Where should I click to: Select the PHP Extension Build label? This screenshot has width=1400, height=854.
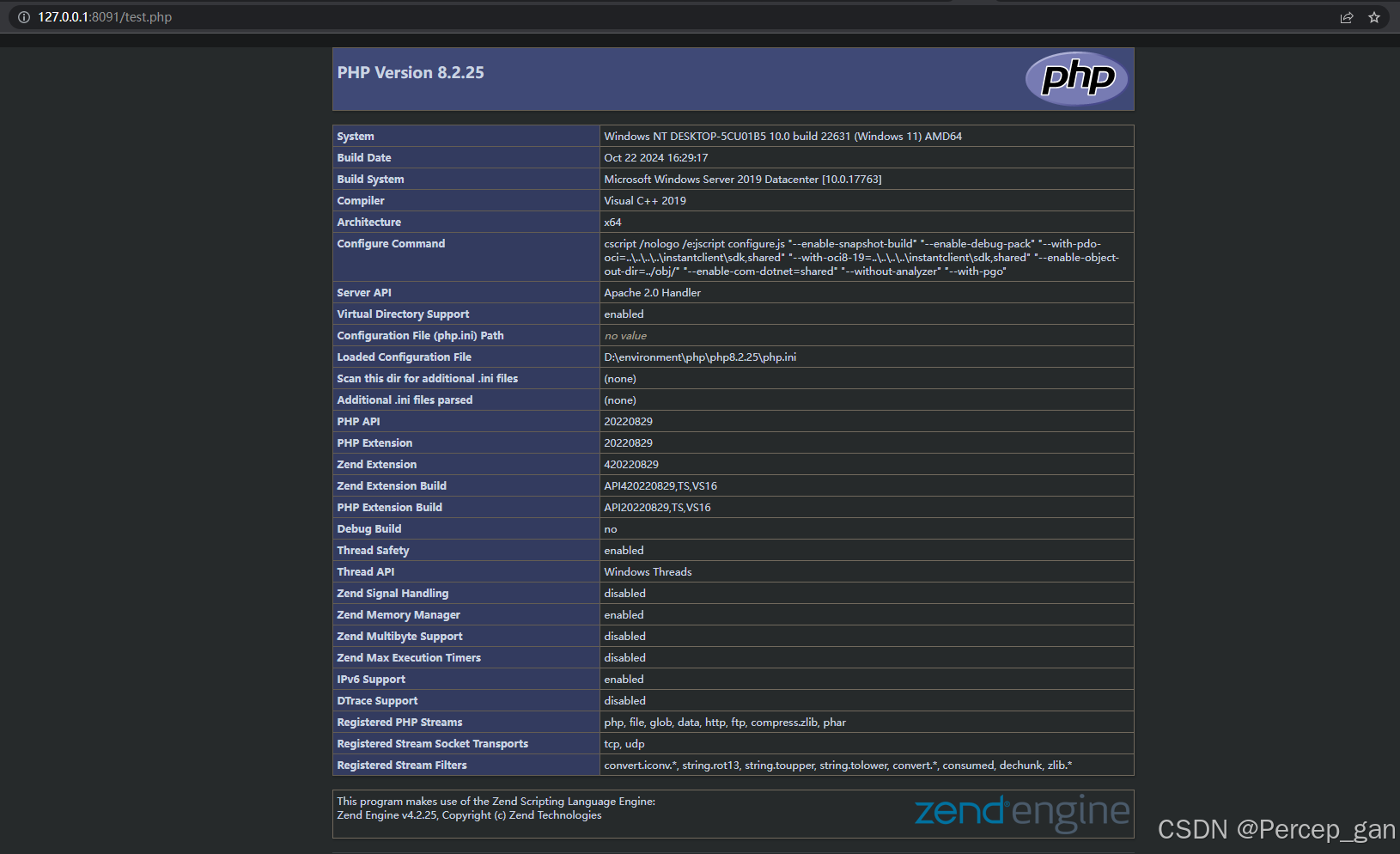point(389,508)
